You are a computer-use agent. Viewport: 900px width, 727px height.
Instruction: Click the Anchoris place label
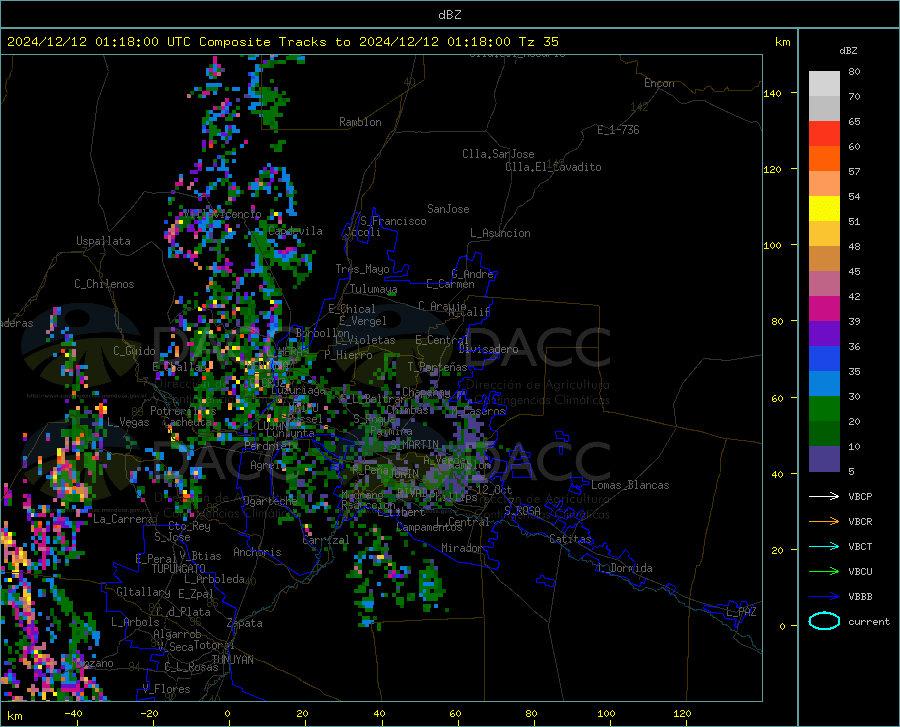point(257,552)
